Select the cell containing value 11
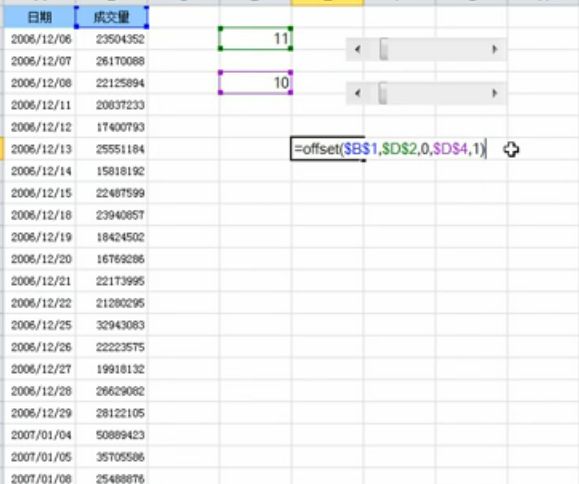The width and height of the screenshot is (579, 484). 256,38
